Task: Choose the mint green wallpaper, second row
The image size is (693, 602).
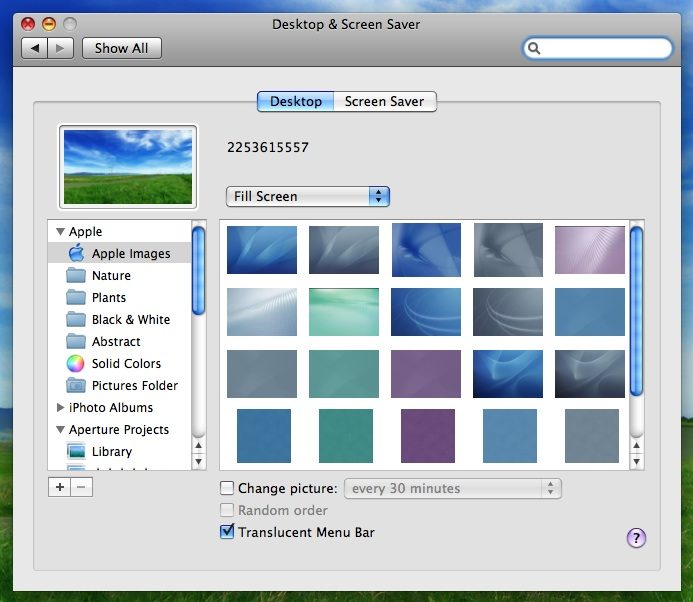Action: point(344,312)
